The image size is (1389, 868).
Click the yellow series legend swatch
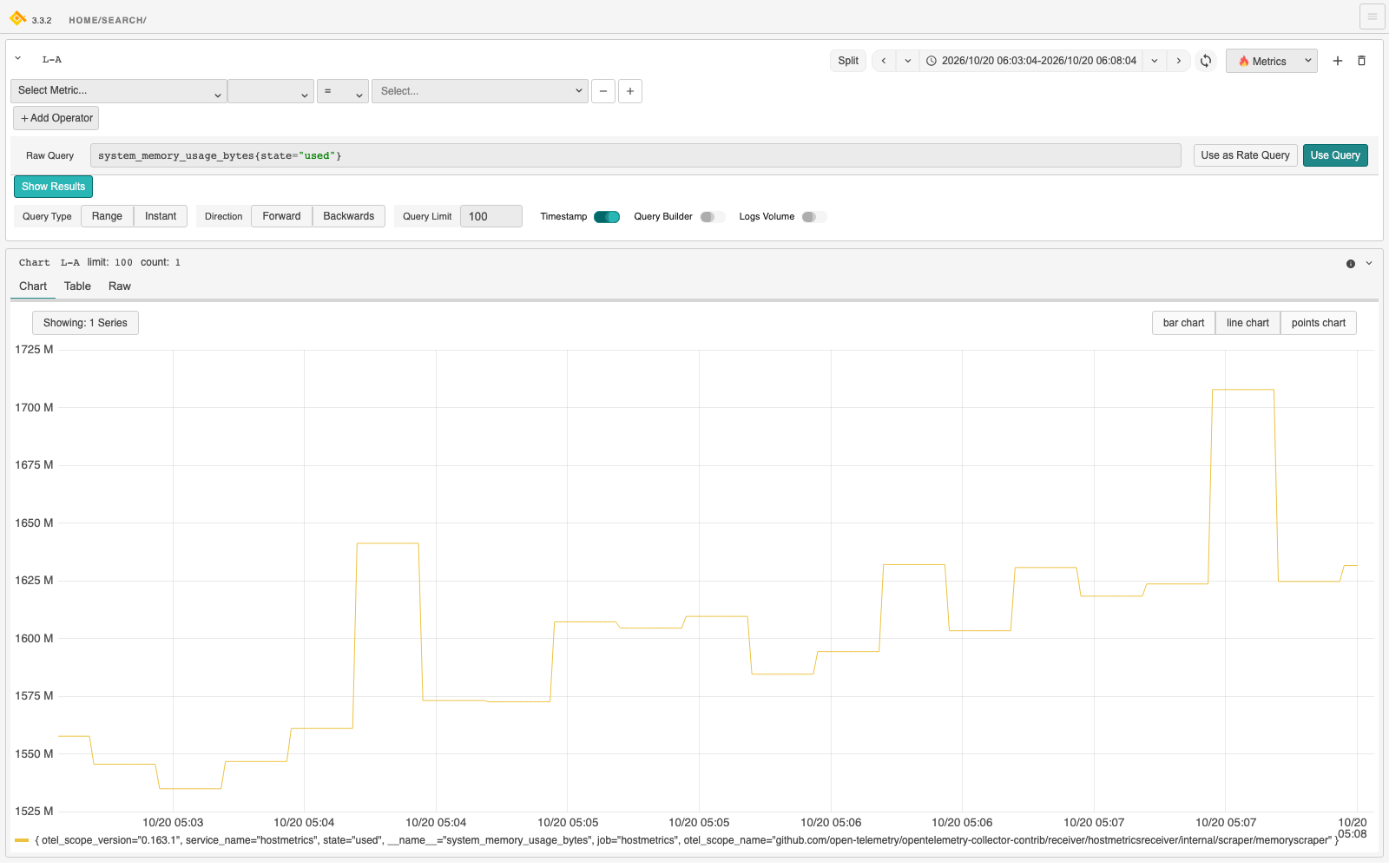22,840
